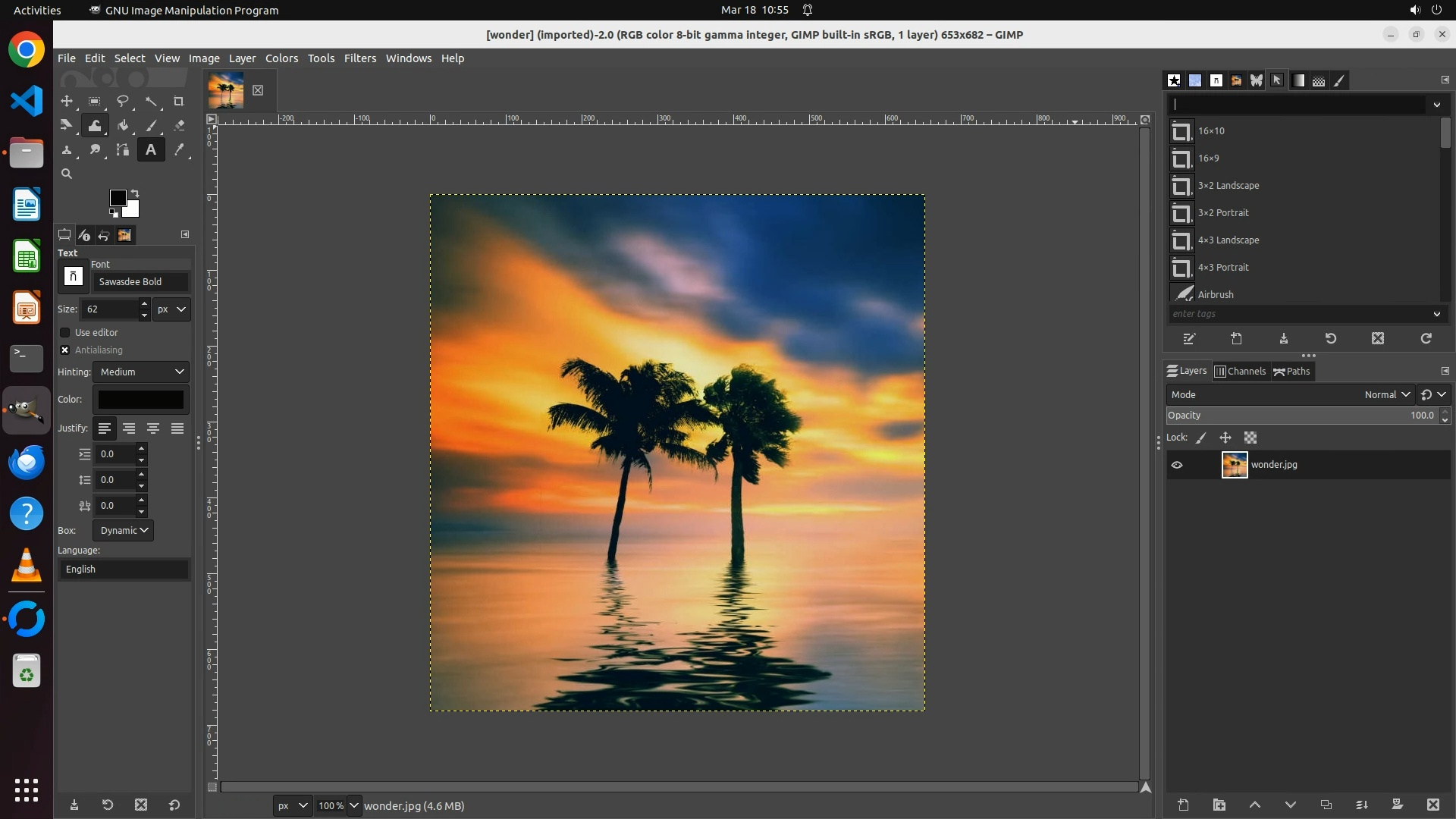The height and width of the screenshot is (819, 1456).
Task: Select the Bucket Fill tool
Action: click(123, 126)
